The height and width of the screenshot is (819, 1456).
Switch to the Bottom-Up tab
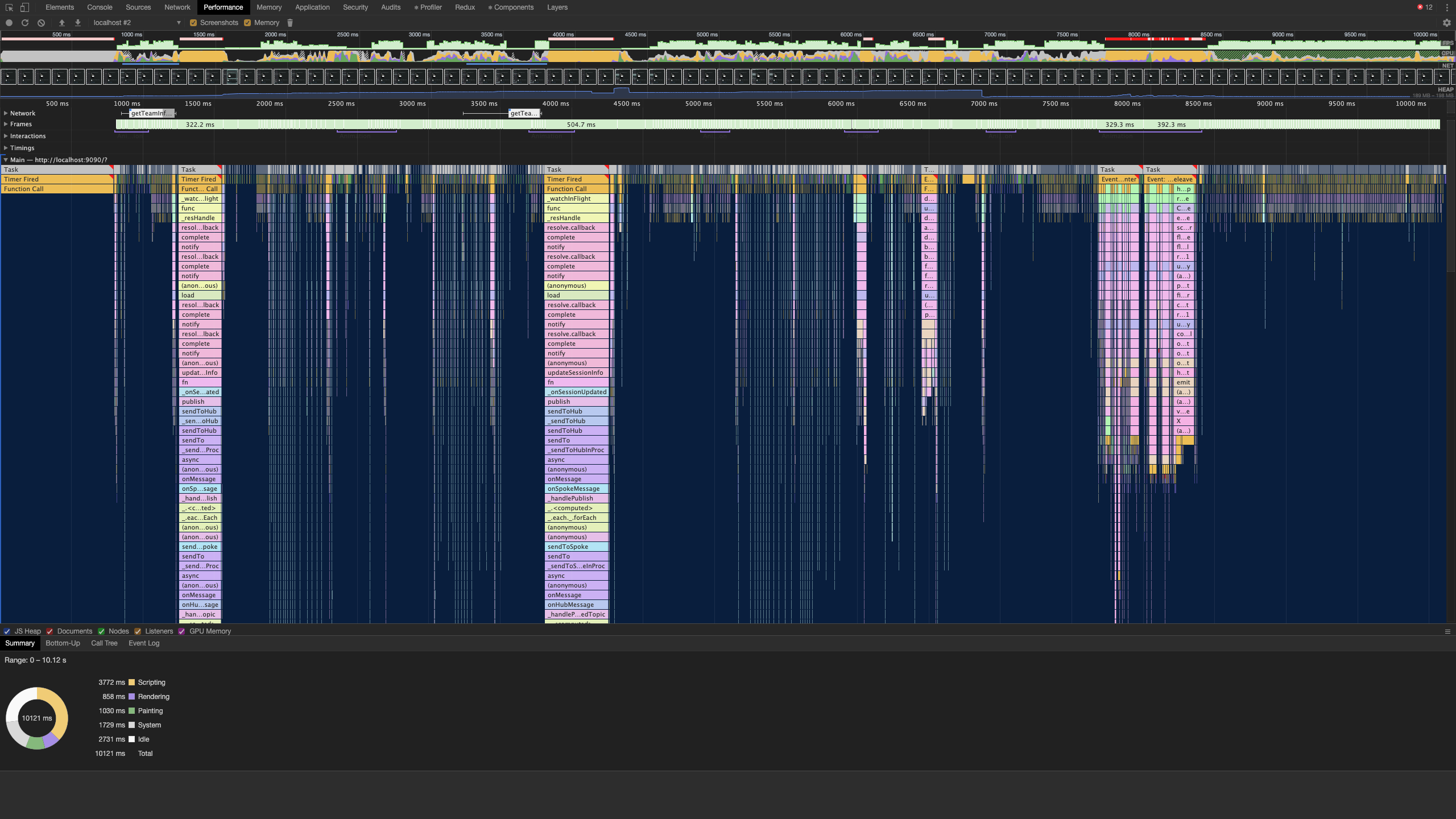(63, 643)
